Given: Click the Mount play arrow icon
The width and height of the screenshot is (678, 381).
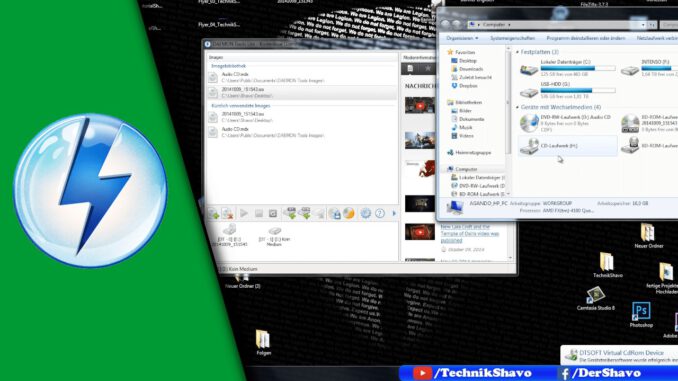Looking at the screenshot, I should pos(244,213).
